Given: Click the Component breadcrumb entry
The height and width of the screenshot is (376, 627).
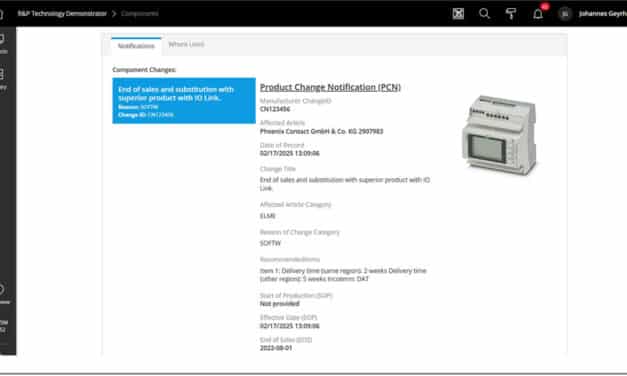Looking at the screenshot, I should click(140, 14).
